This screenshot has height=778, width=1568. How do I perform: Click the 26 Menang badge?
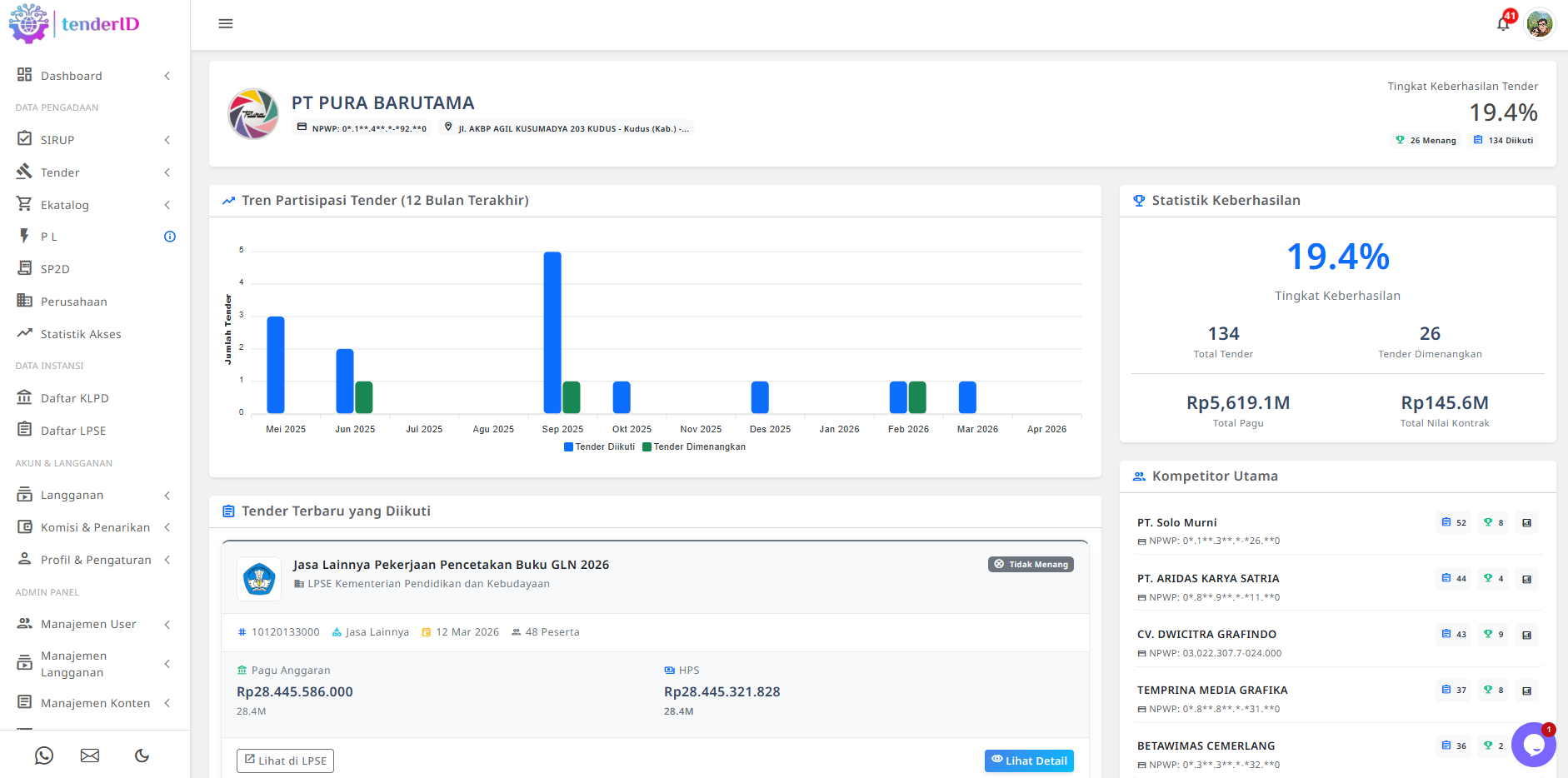coord(1426,140)
